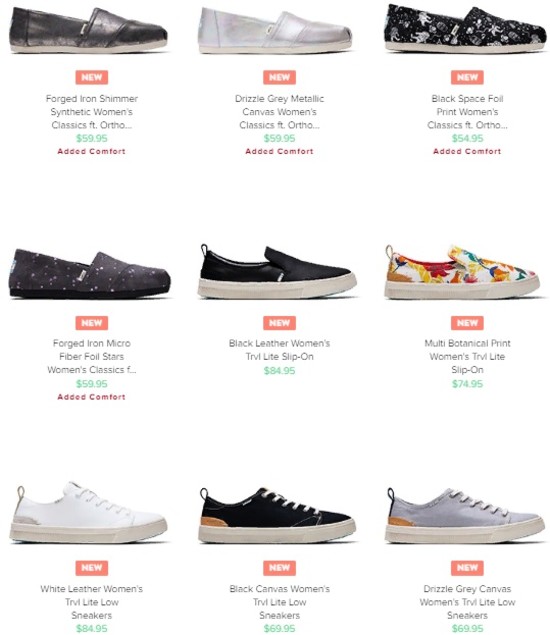Viewport: 550px width, 635px height.
Task: Open the Forged Iron Shimmer shoe image
Action: [88, 30]
